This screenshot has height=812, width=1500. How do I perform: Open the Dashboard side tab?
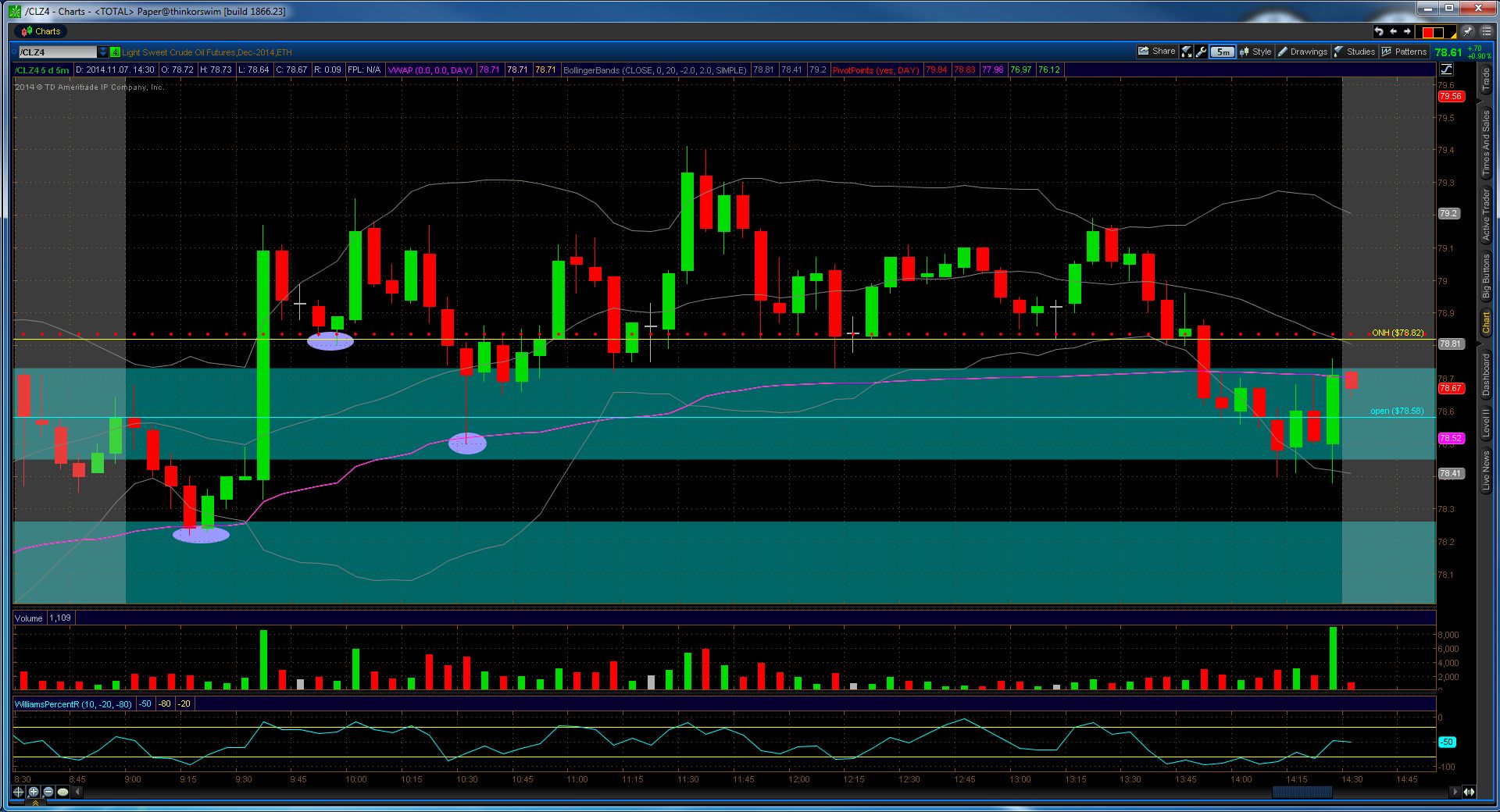[x=1486, y=375]
